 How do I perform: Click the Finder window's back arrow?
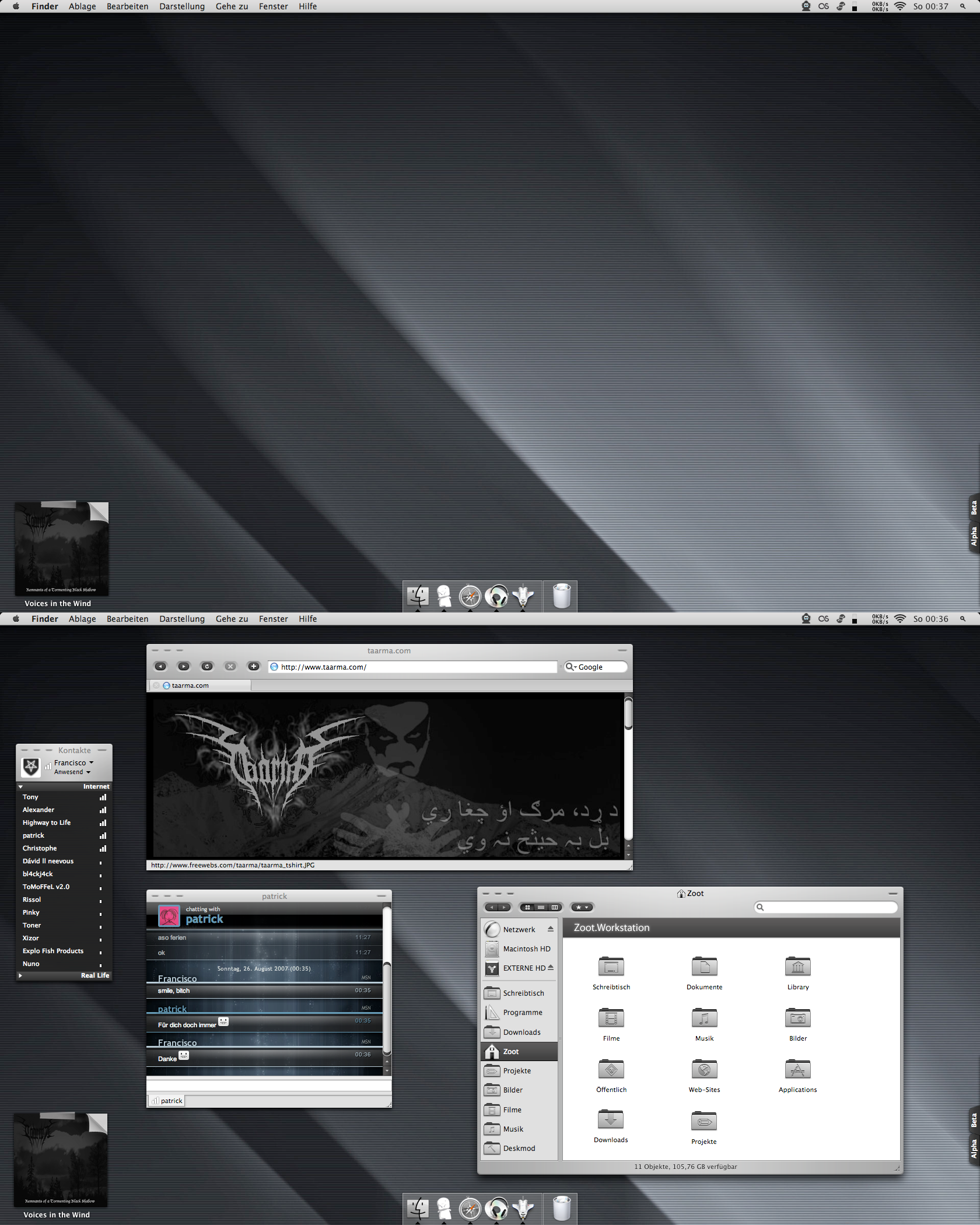[492, 907]
